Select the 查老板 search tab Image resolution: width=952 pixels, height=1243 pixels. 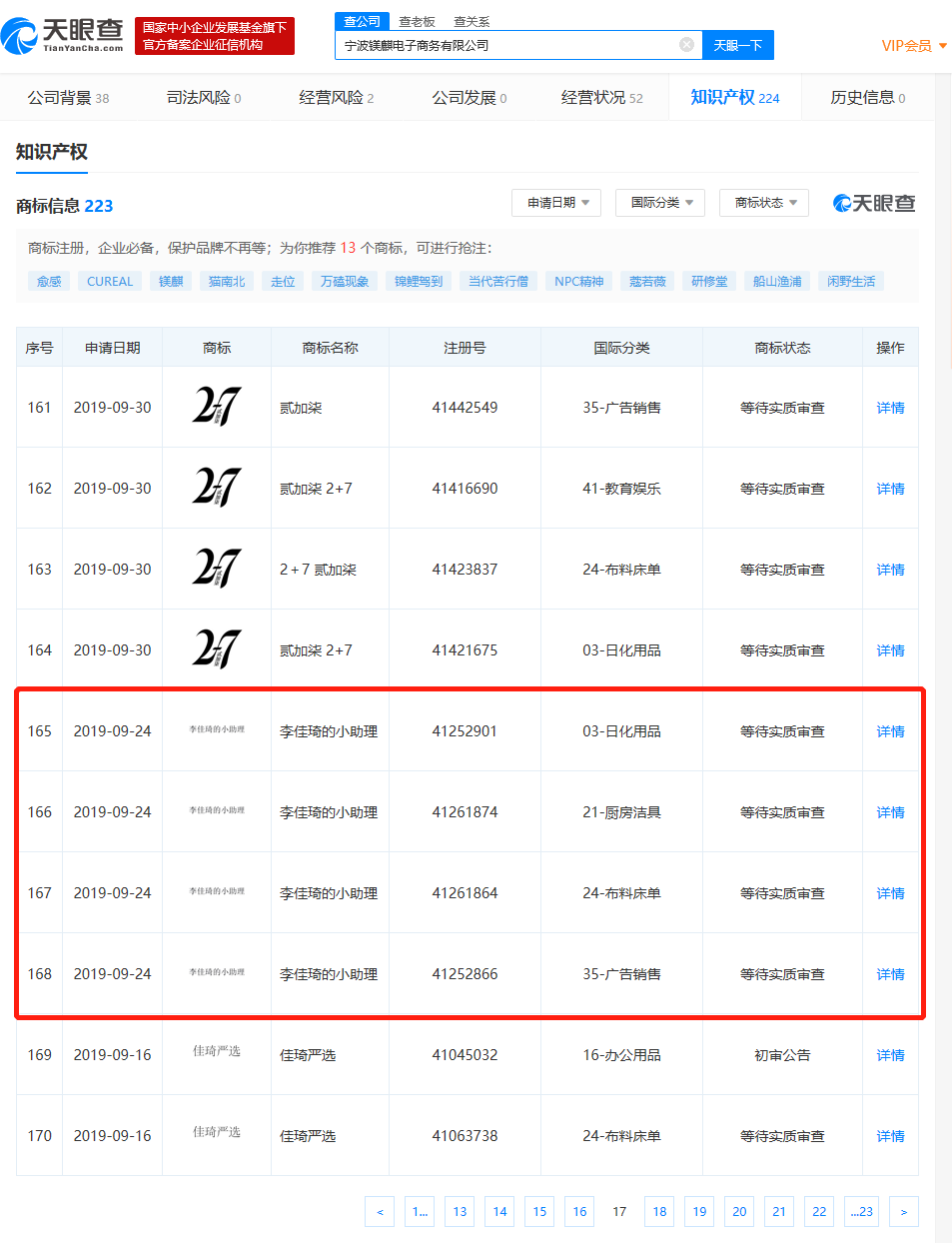click(x=417, y=22)
